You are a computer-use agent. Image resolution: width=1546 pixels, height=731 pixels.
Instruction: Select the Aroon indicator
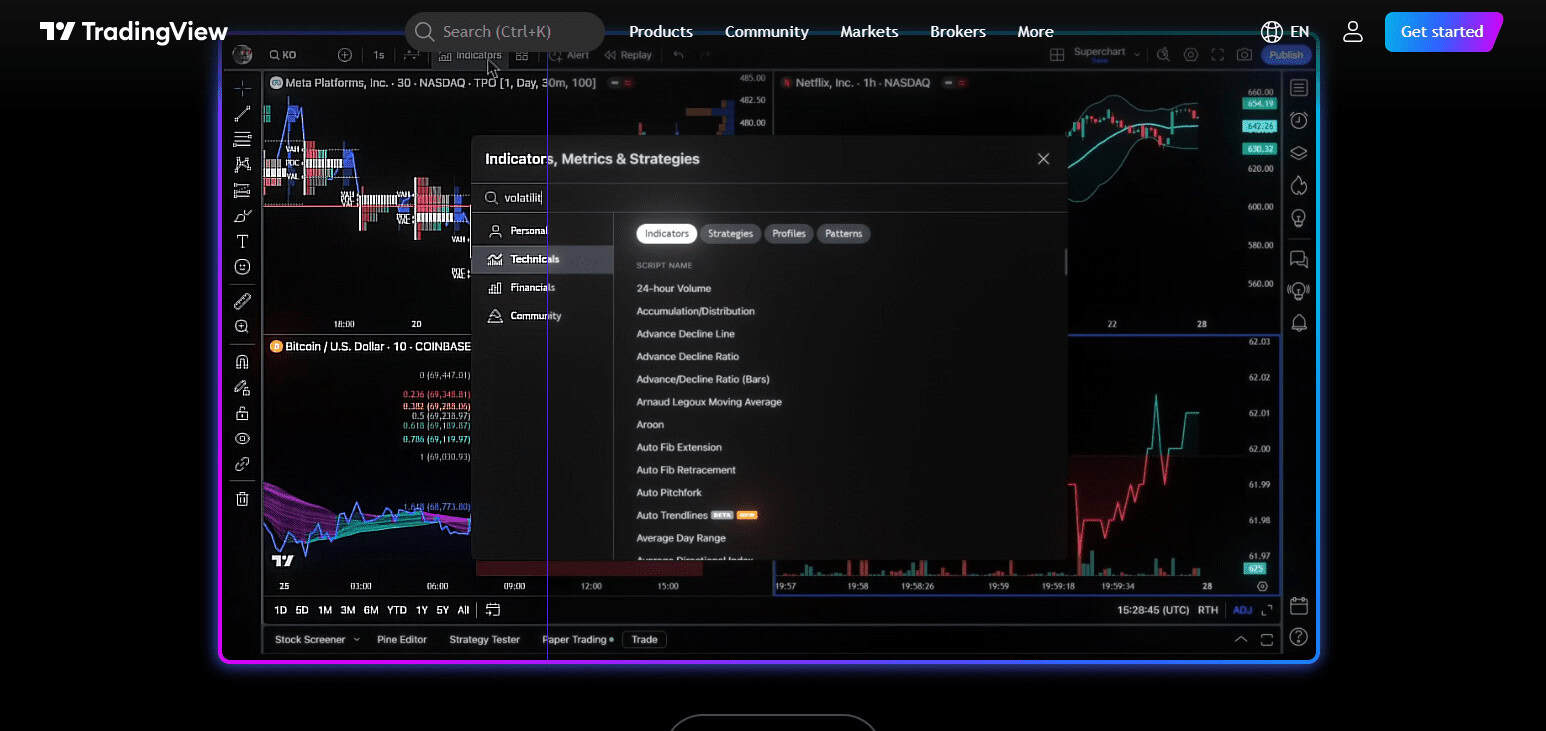click(650, 425)
